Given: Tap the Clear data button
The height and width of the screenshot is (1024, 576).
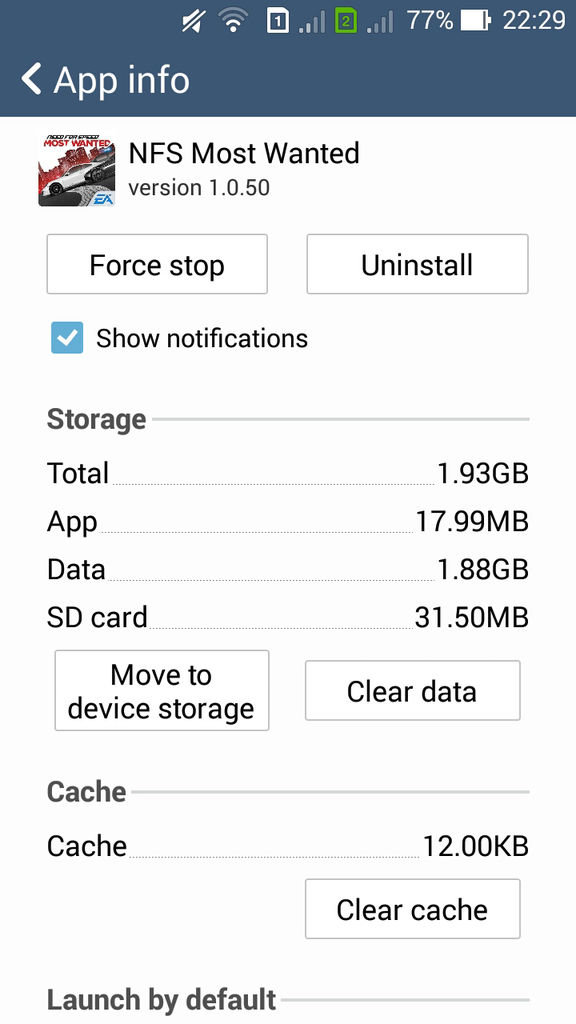Looking at the screenshot, I should point(412,690).
